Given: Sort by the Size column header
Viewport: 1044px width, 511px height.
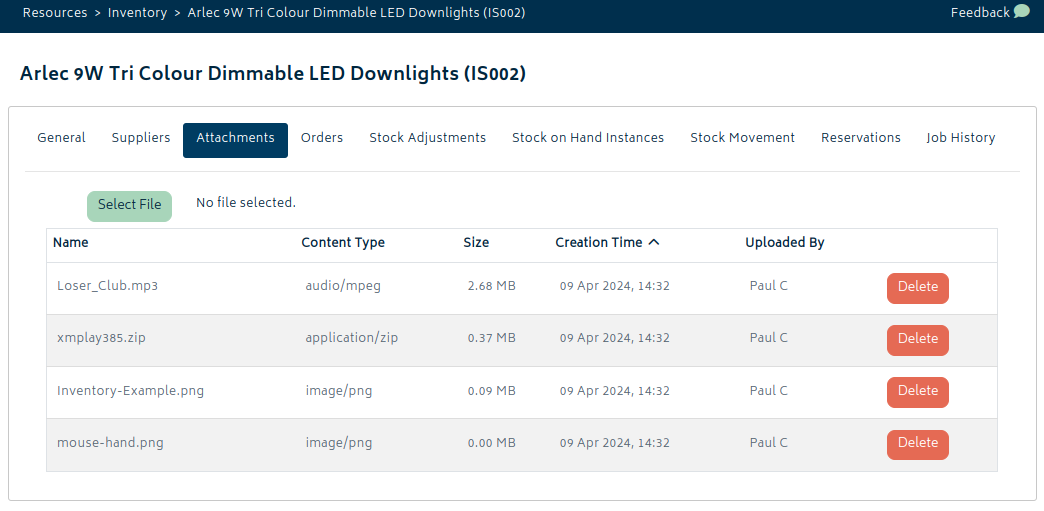Looking at the screenshot, I should tap(476, 243).
